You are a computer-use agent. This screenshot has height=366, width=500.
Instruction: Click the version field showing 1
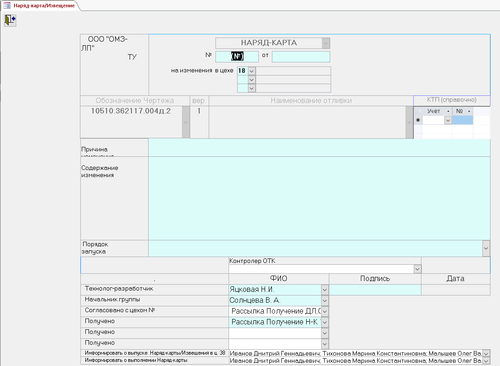(x=199, y=122)
